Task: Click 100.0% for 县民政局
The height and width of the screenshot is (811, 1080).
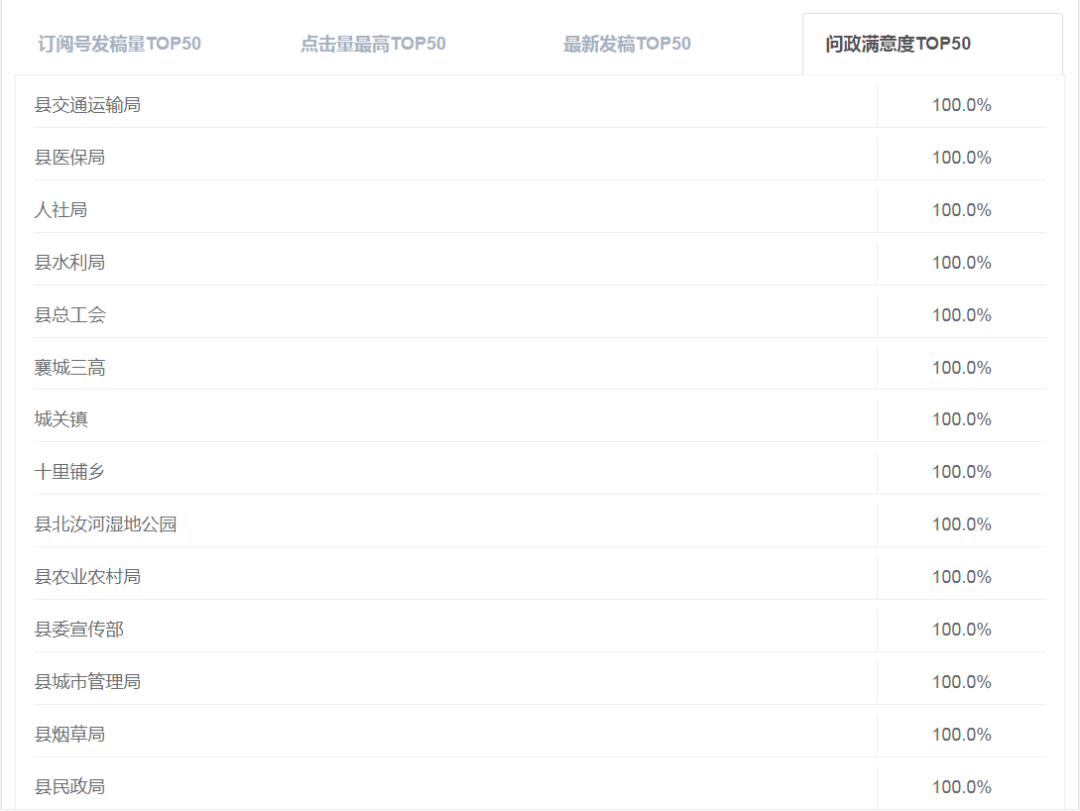Action: (962, 787)
